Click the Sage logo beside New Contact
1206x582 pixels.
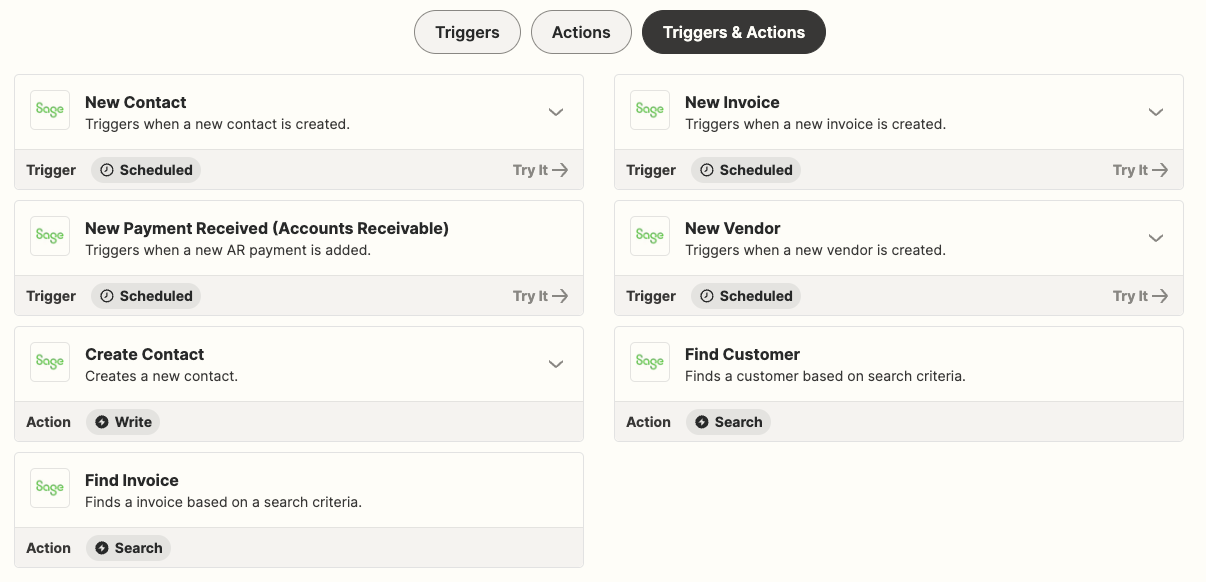coord(50,110)
